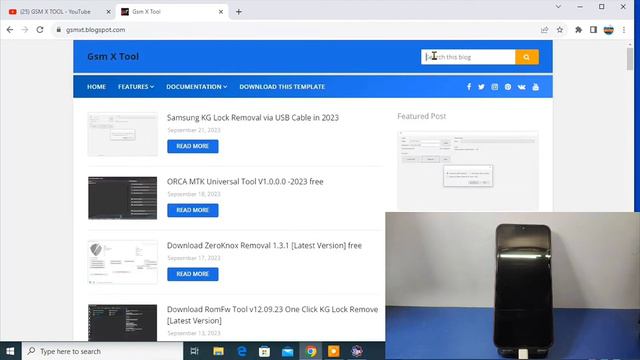Open the RomFw Tool post thumbnail
The image size is (640, 360).
(x=122, y=322)
